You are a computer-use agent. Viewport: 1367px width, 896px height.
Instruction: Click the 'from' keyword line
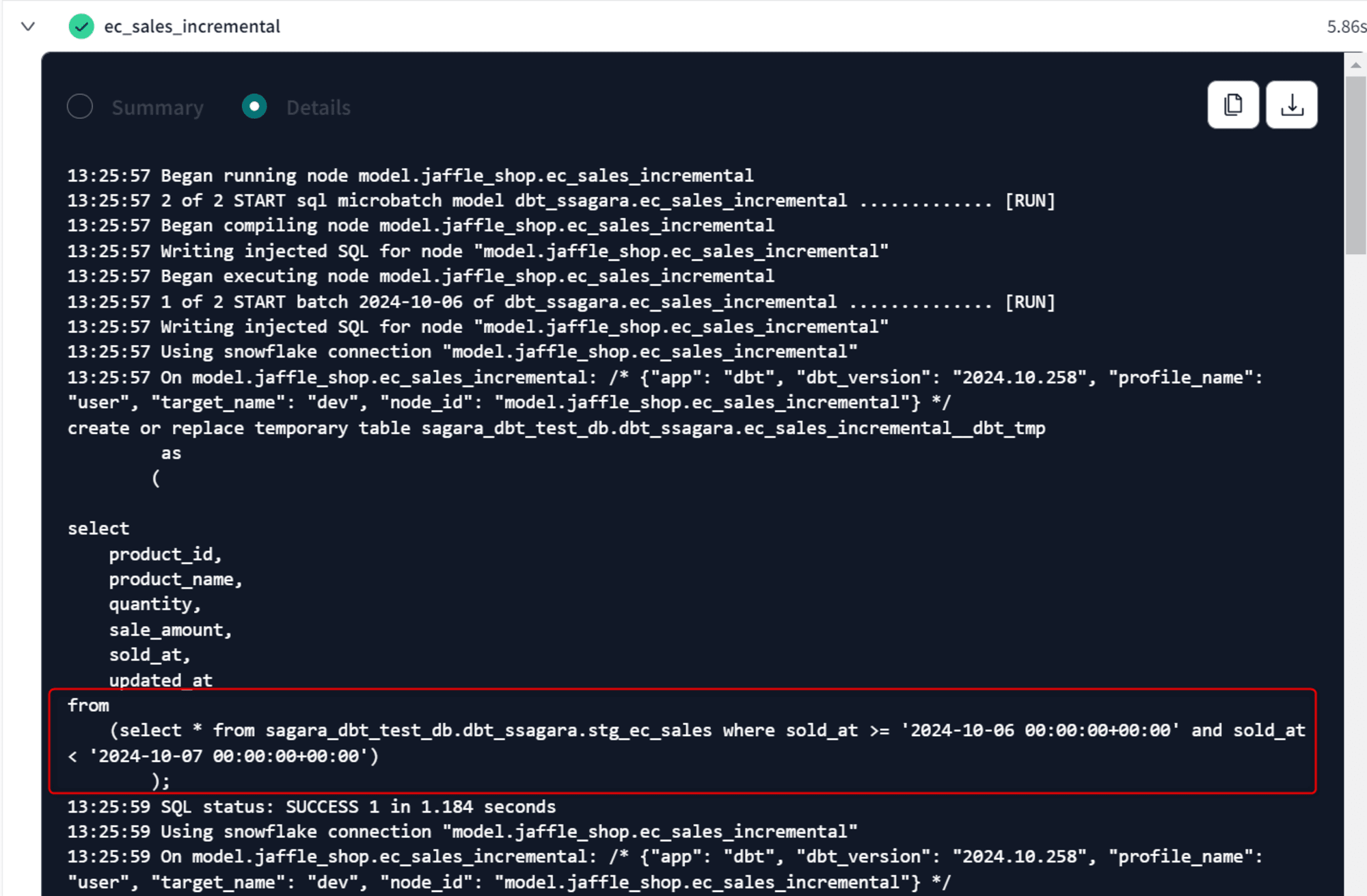click(88, 706)
